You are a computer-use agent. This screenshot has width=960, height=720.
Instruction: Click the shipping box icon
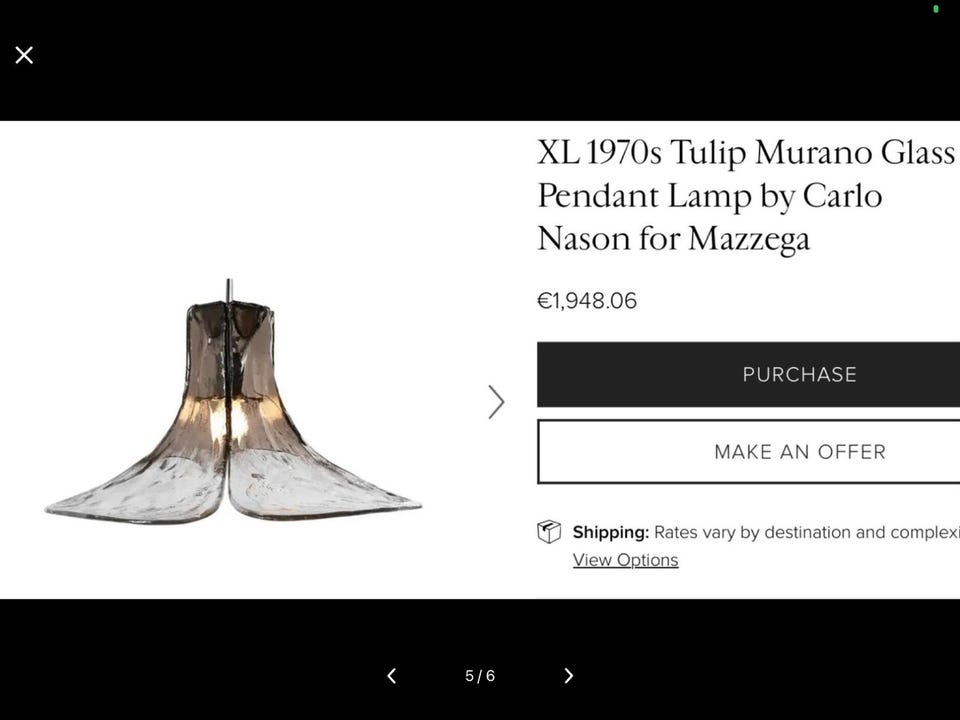pos(549,532)
